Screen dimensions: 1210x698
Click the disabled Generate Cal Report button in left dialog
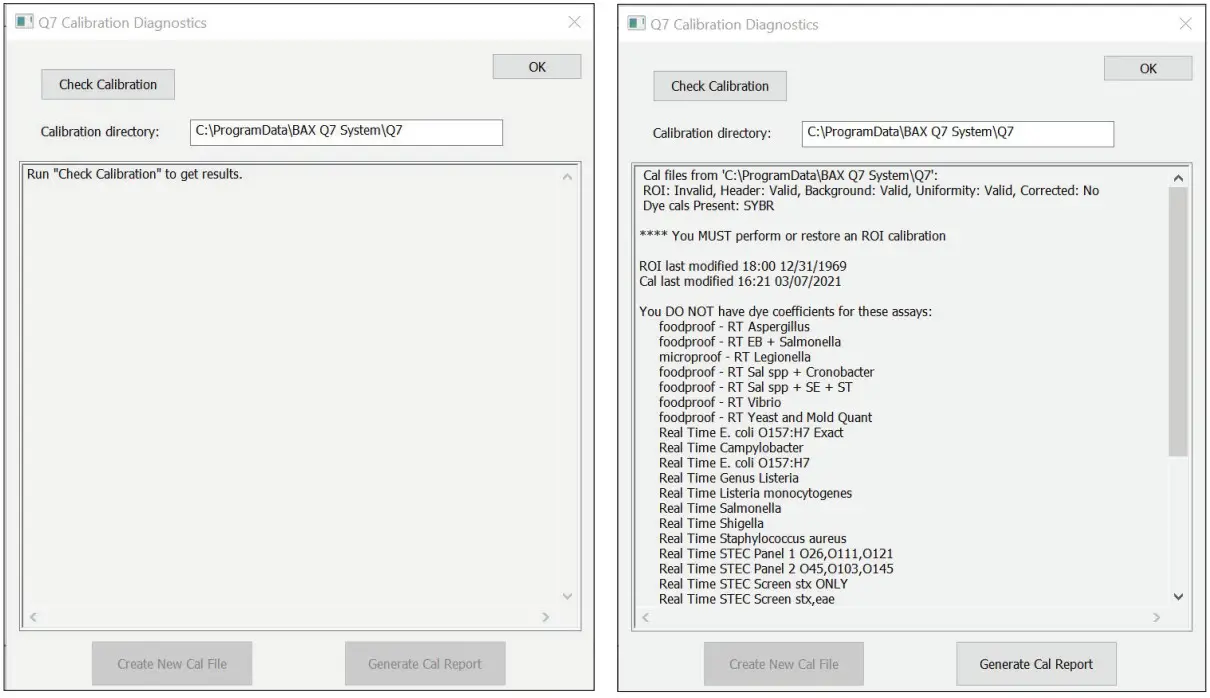click(x=425, y=664)
